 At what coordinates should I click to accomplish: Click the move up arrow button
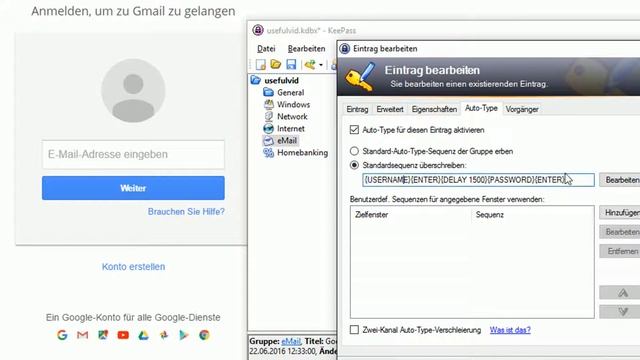click(x=621, y=293)
